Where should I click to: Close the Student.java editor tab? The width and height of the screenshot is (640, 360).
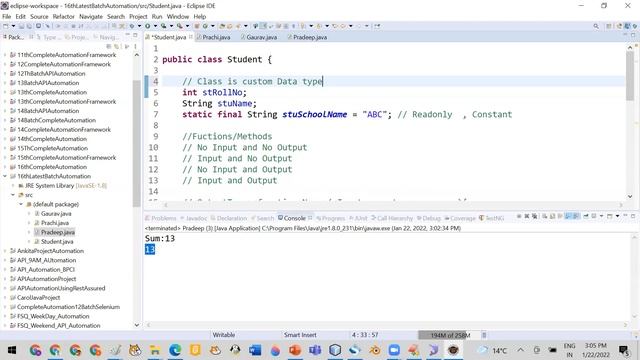[191, 37]
